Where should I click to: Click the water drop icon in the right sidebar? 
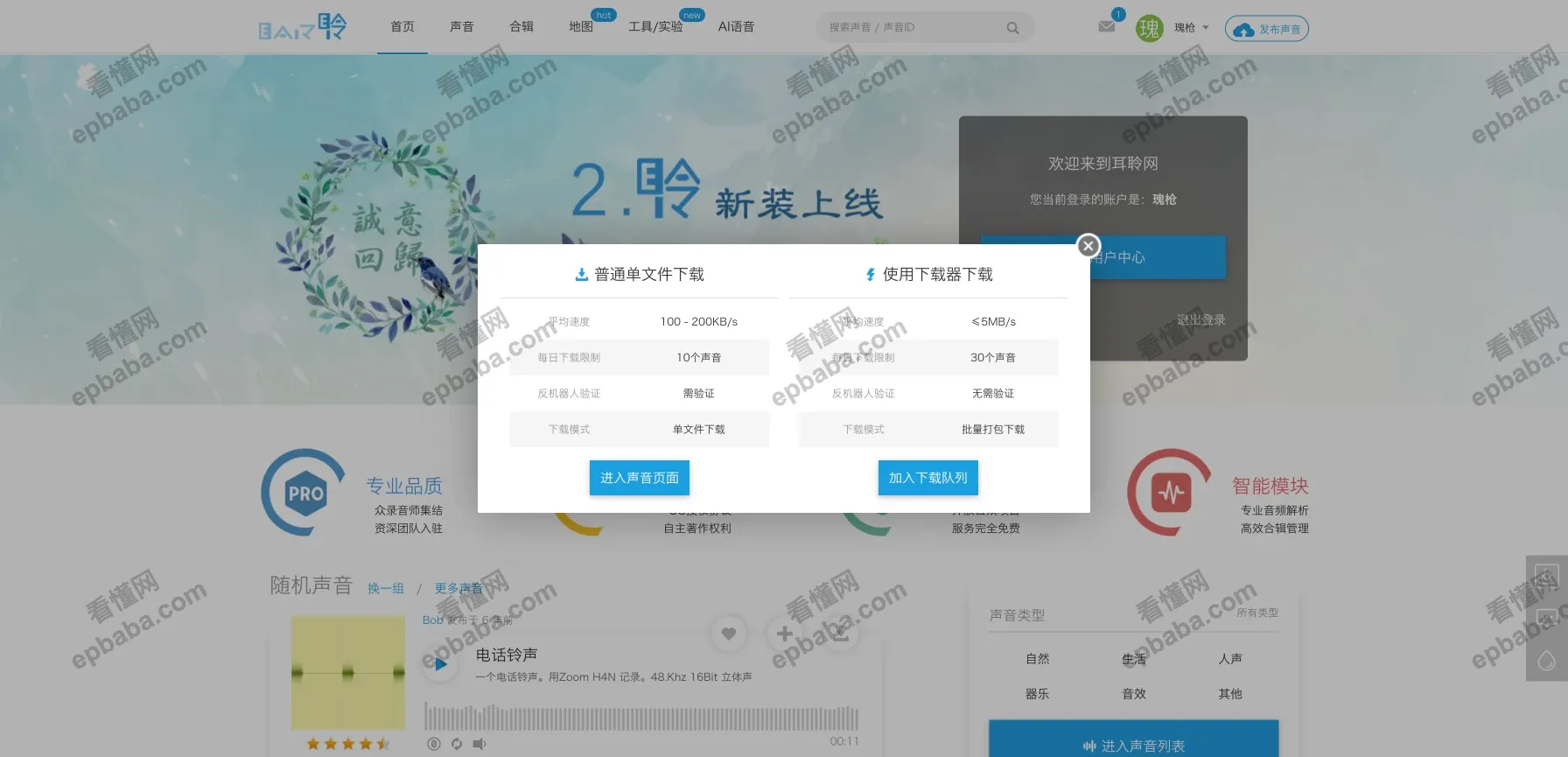[x=1547, y=661]
